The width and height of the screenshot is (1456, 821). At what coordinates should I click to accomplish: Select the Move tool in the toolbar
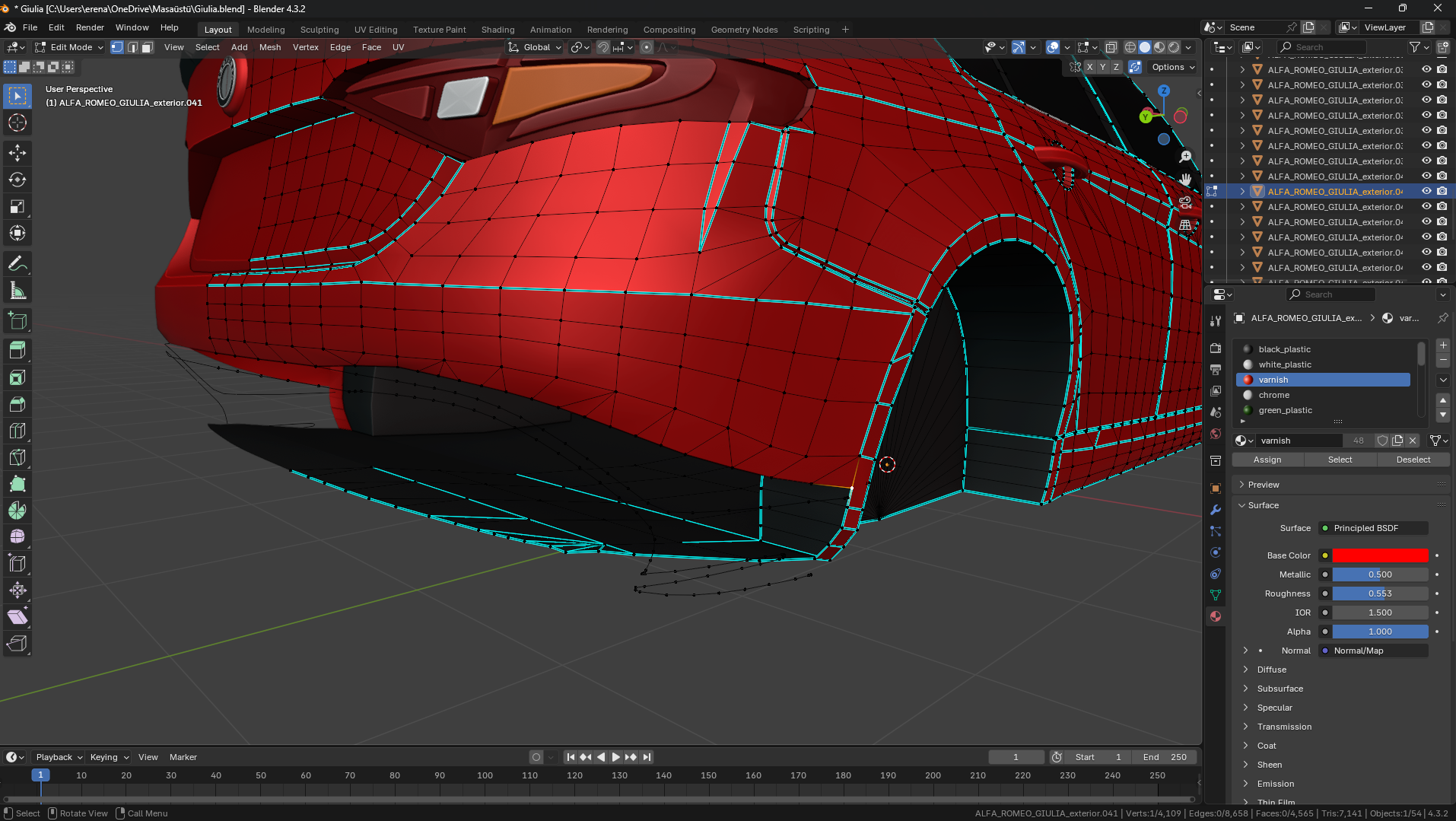pos(17,152)
